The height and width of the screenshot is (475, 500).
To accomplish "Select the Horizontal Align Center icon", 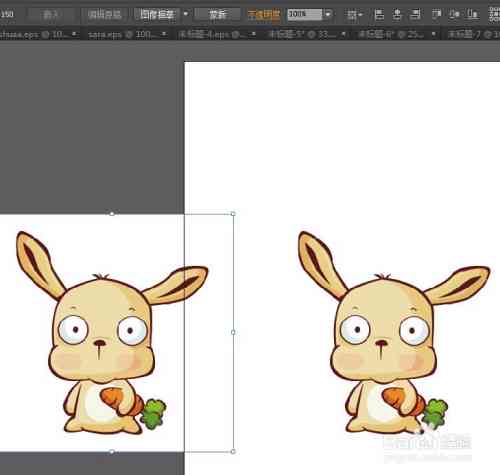I will point(397,15).
